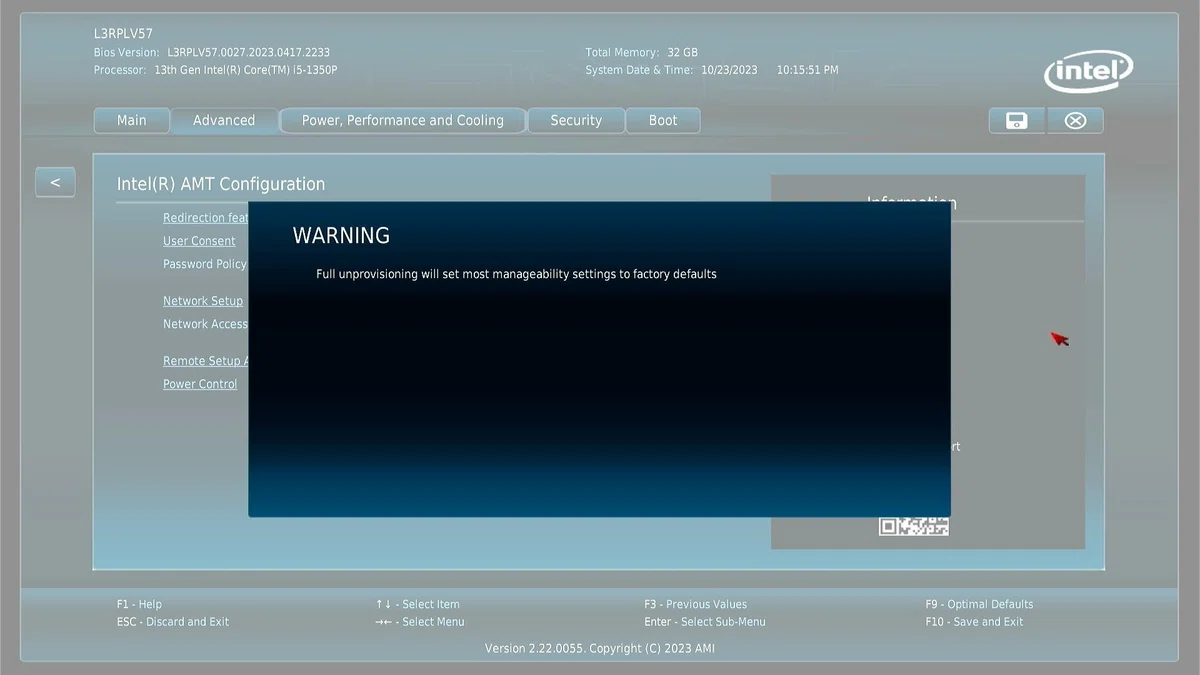Click the Enter - Select Sub-Menu hint

pyautogui.click(x=705, y=622)
